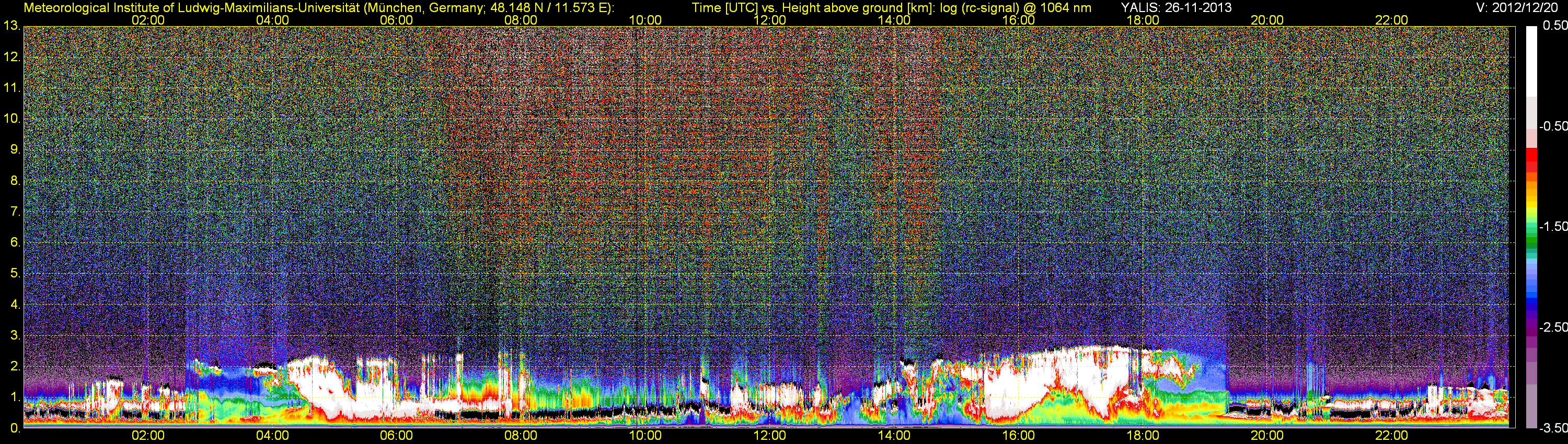
Task: Click '12:00' on the top time axis
Action: pyautogui.click(x=769, y=20)
